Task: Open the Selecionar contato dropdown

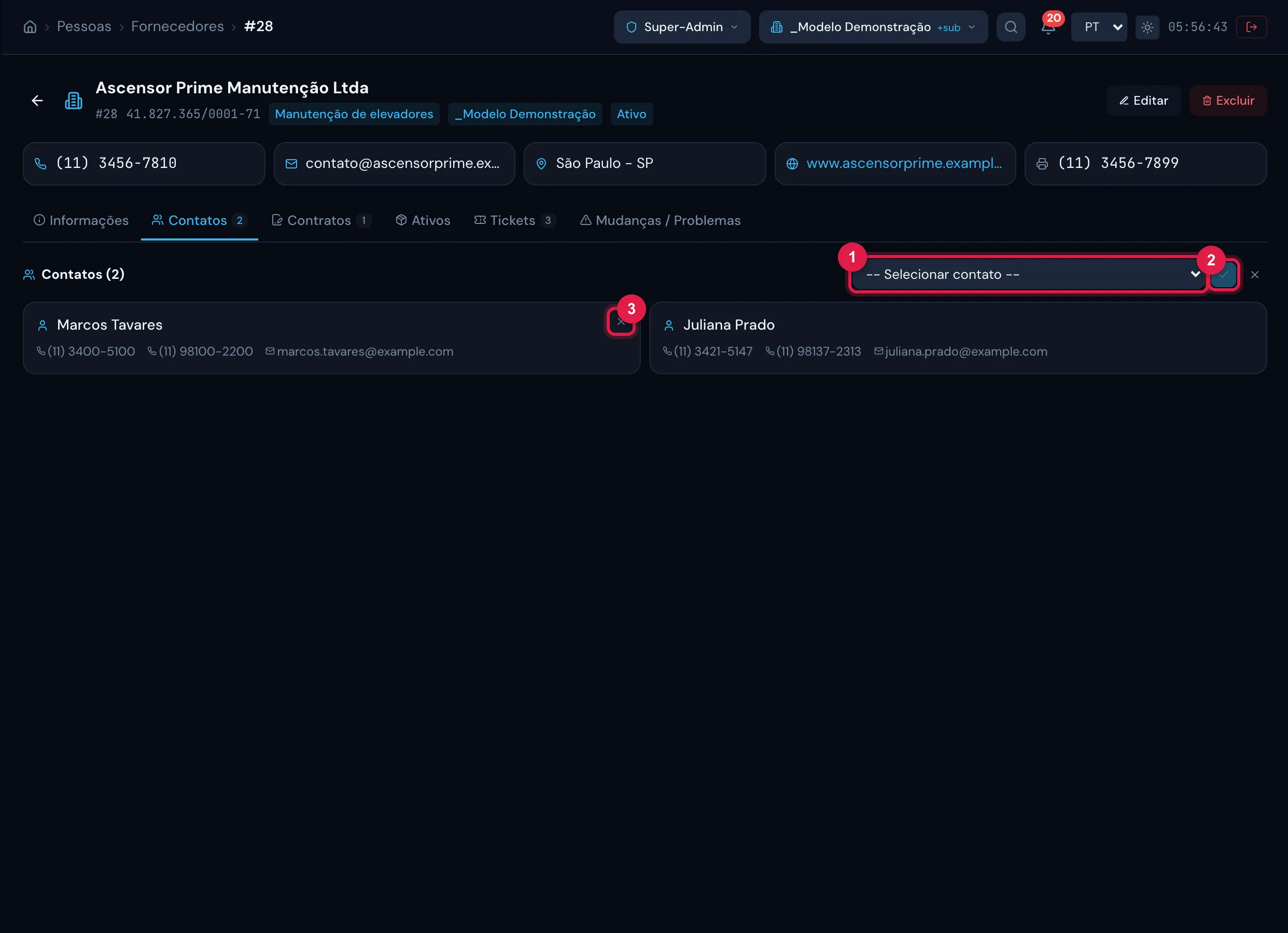Action: 1028,274
